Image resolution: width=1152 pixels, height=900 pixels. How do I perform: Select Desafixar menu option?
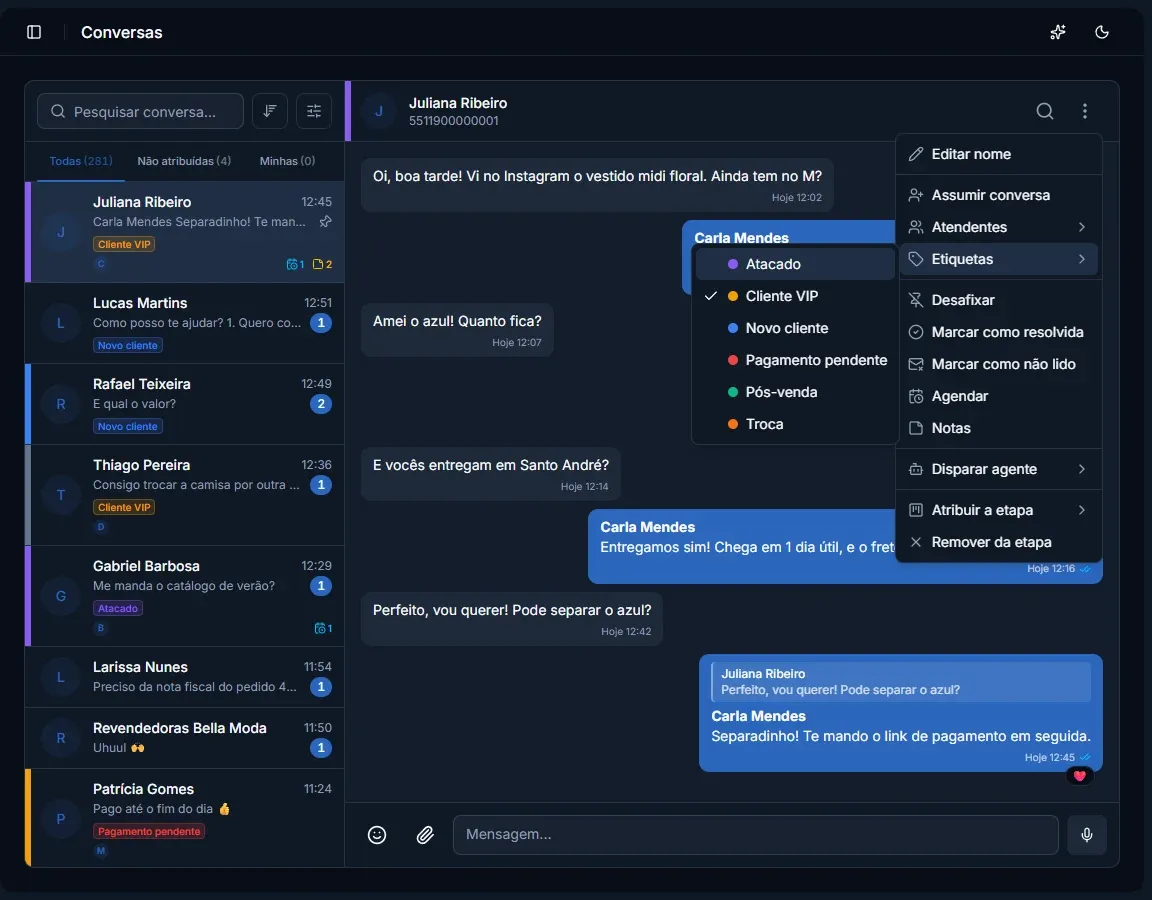coord(998,300)
